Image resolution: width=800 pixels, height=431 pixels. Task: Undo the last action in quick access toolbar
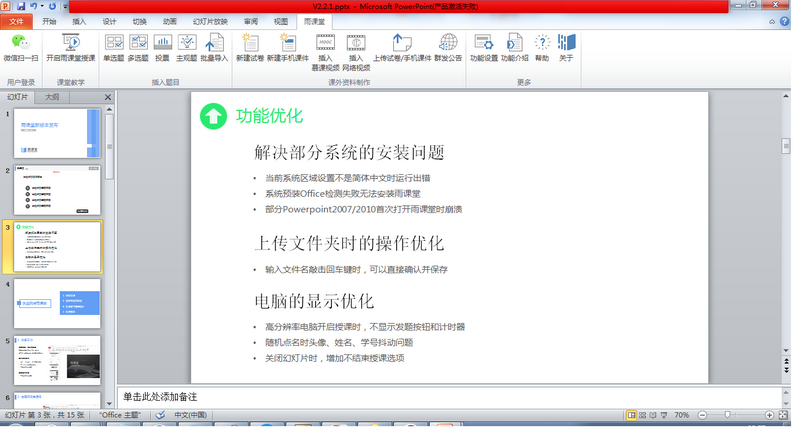coord(33,6)
